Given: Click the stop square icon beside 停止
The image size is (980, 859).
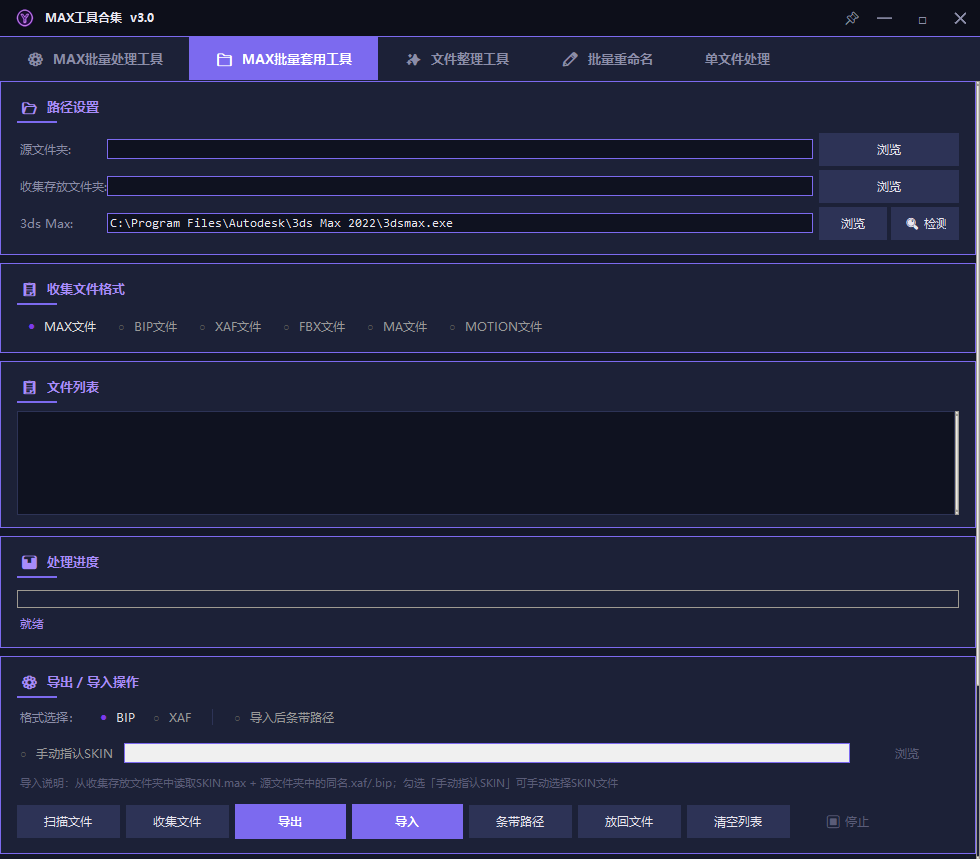Looking at the screenshot, I should pos(832,821).
